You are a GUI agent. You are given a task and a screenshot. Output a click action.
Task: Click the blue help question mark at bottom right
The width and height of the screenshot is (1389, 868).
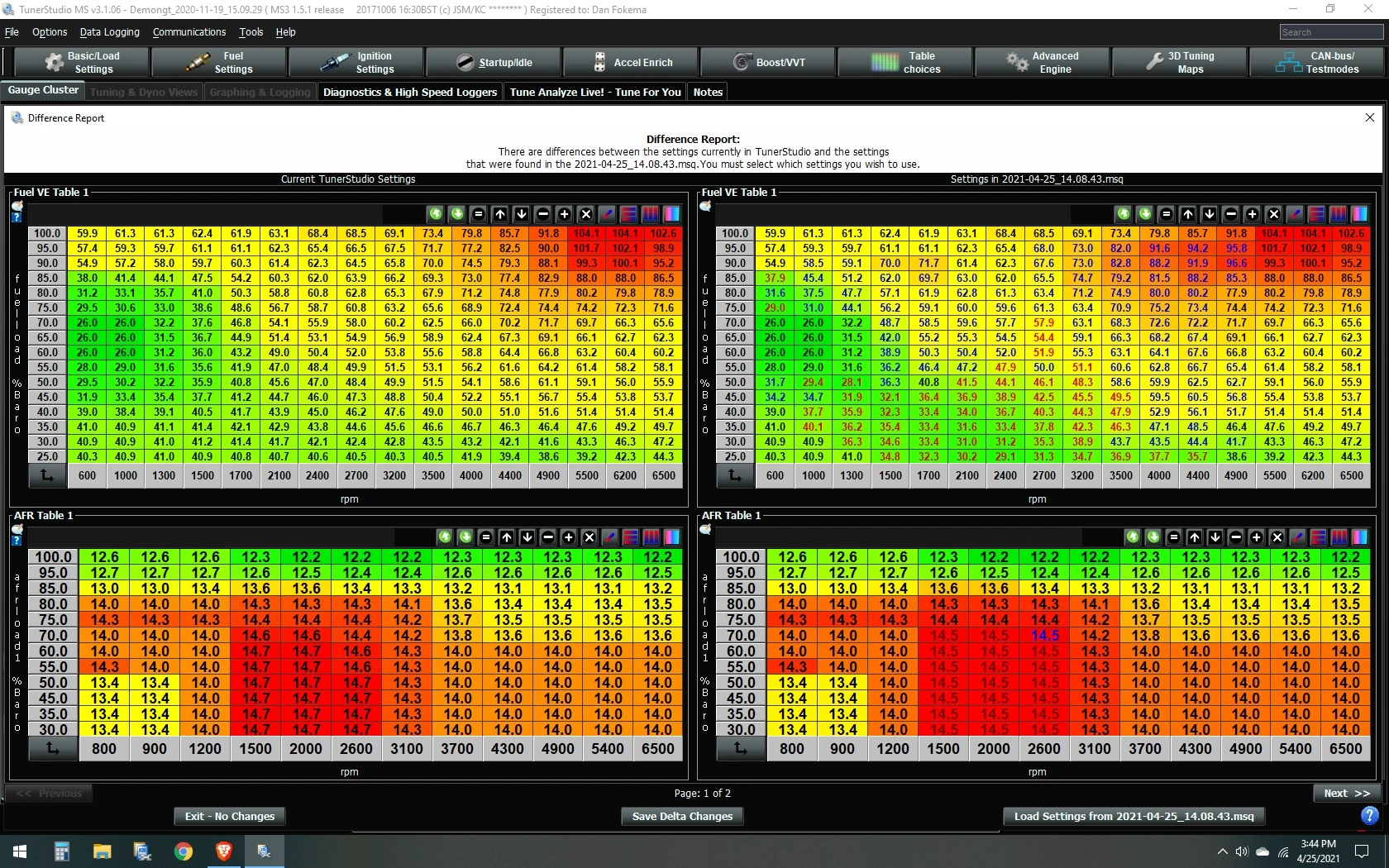(1370, 816)
